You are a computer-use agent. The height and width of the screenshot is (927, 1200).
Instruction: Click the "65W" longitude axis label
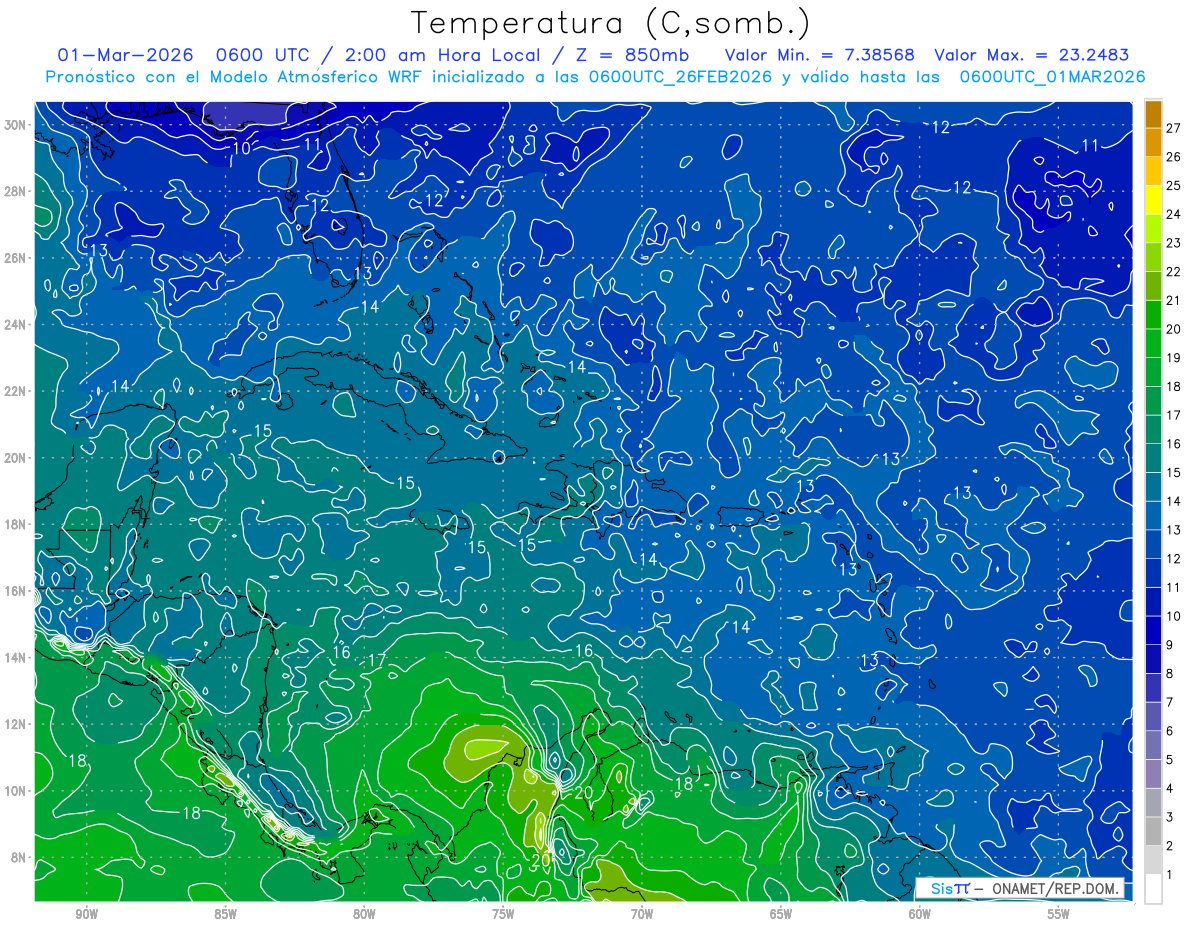781,914
